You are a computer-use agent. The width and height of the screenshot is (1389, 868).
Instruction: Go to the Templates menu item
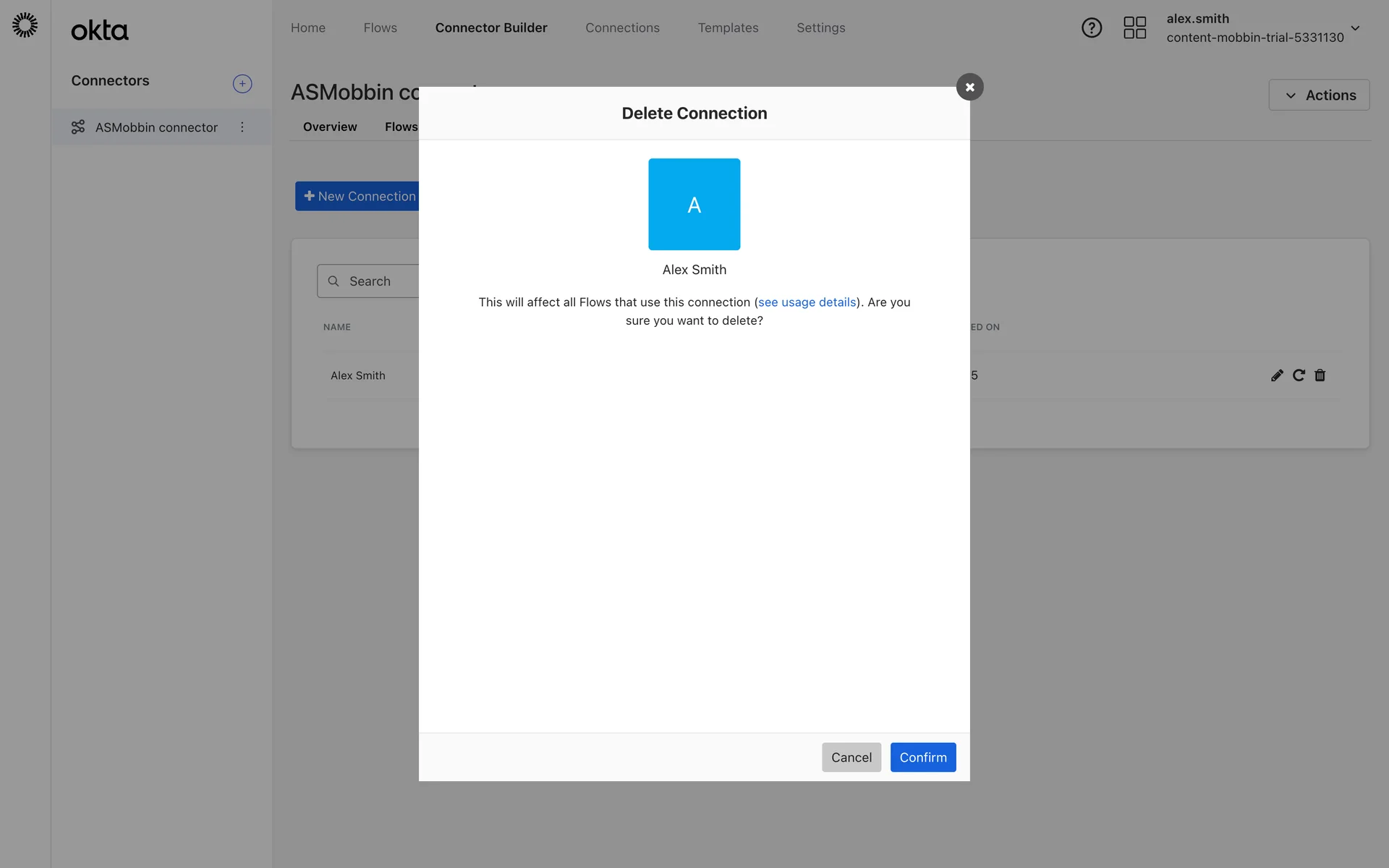pos(728,28)
